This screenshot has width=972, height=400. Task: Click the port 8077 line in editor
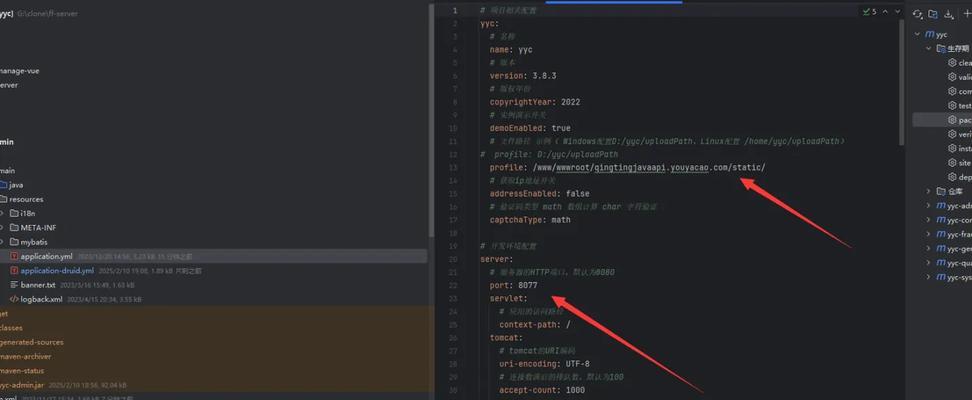[x=507, y=285]
